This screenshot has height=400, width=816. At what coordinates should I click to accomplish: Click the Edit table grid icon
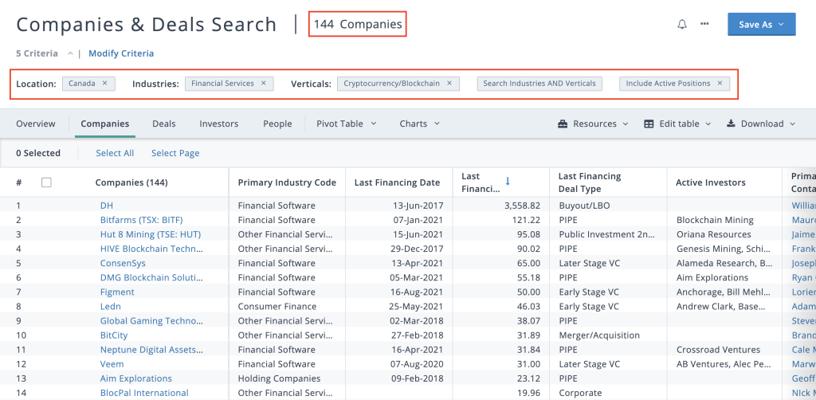pos(648,124)
